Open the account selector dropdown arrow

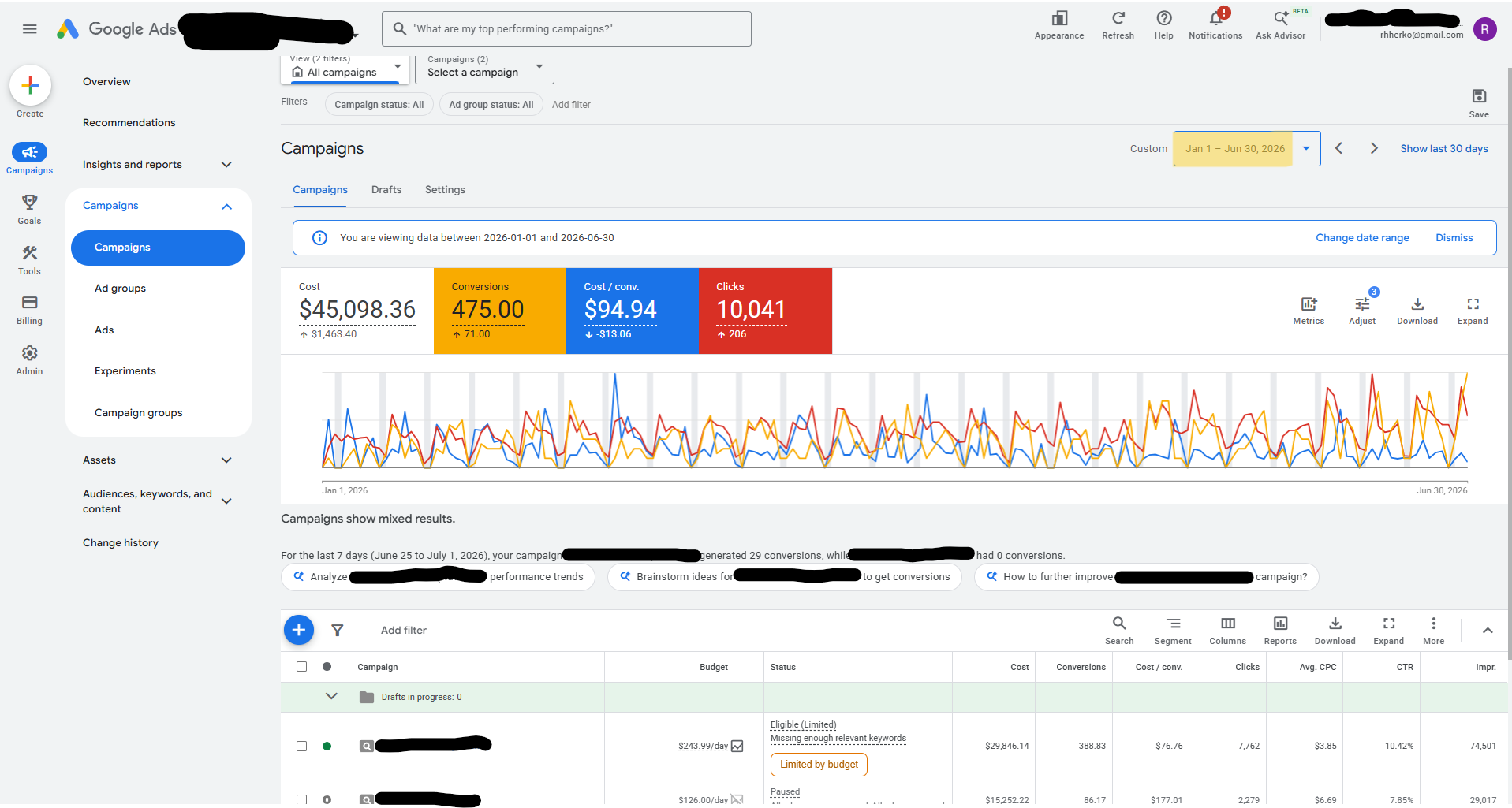[356, 35]
